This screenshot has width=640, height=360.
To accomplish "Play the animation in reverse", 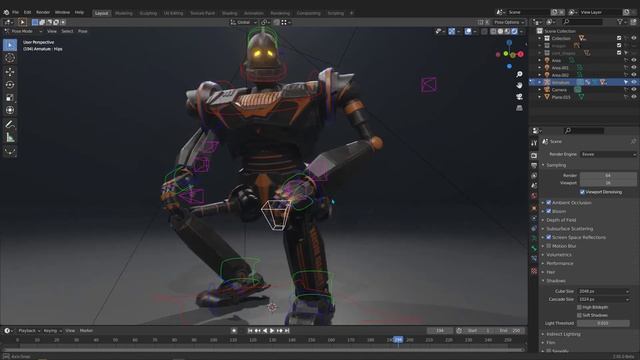I will [265, 331].
